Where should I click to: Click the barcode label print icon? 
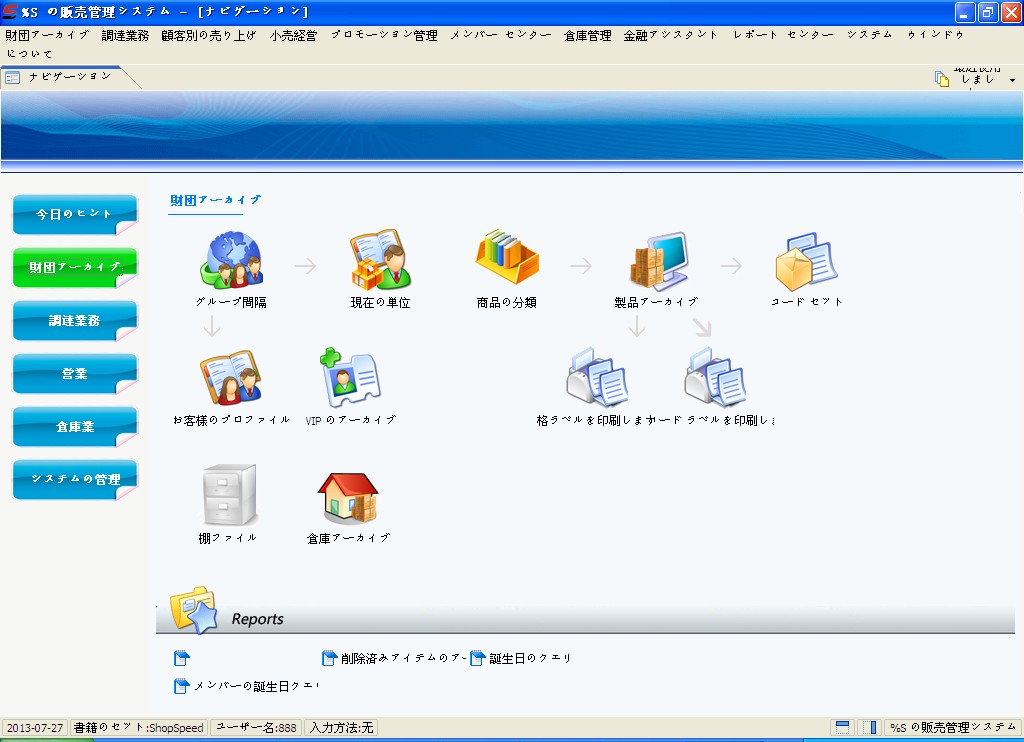tap(714, 378)
